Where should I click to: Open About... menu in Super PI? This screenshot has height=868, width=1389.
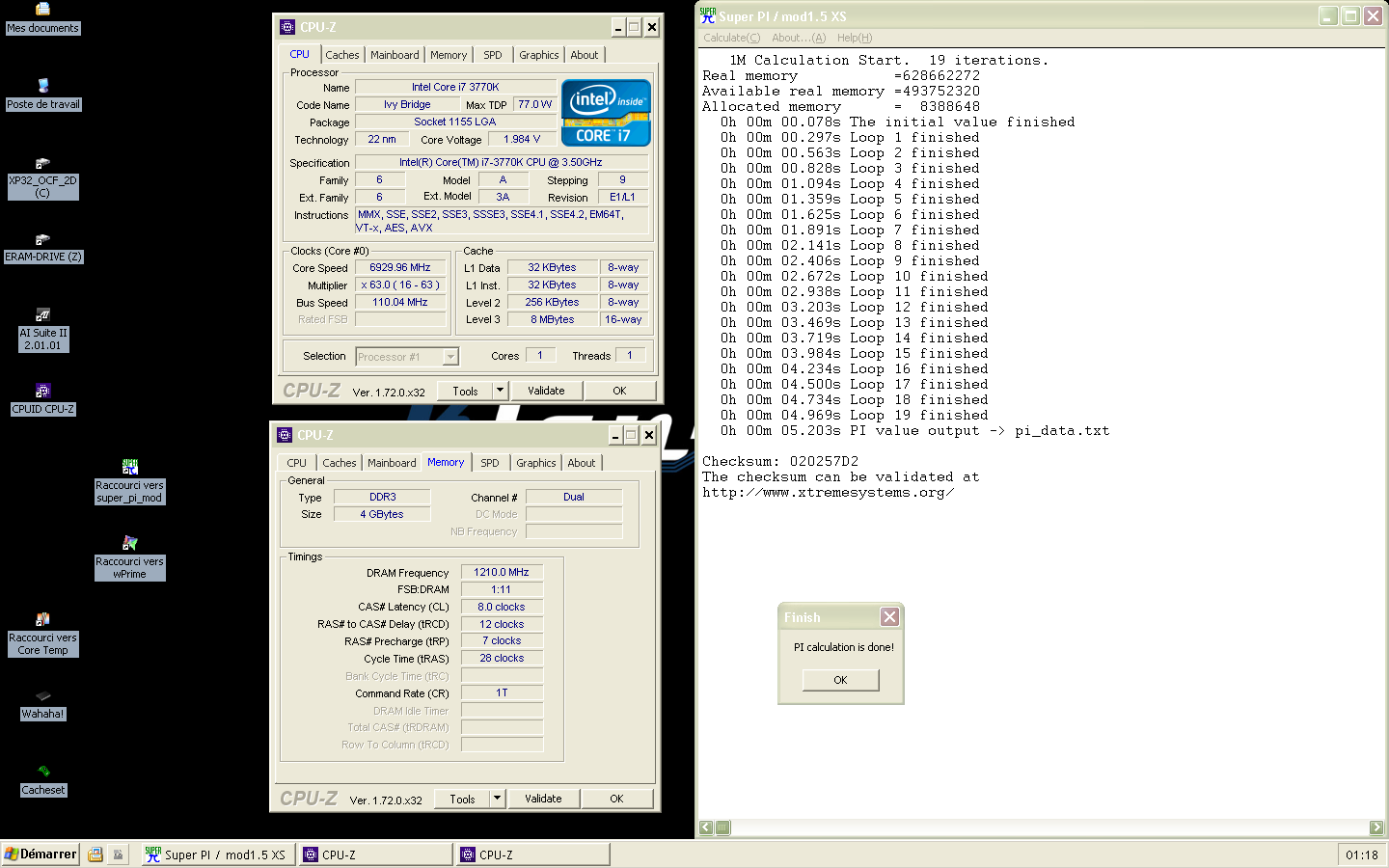click(x=799, y=38)
